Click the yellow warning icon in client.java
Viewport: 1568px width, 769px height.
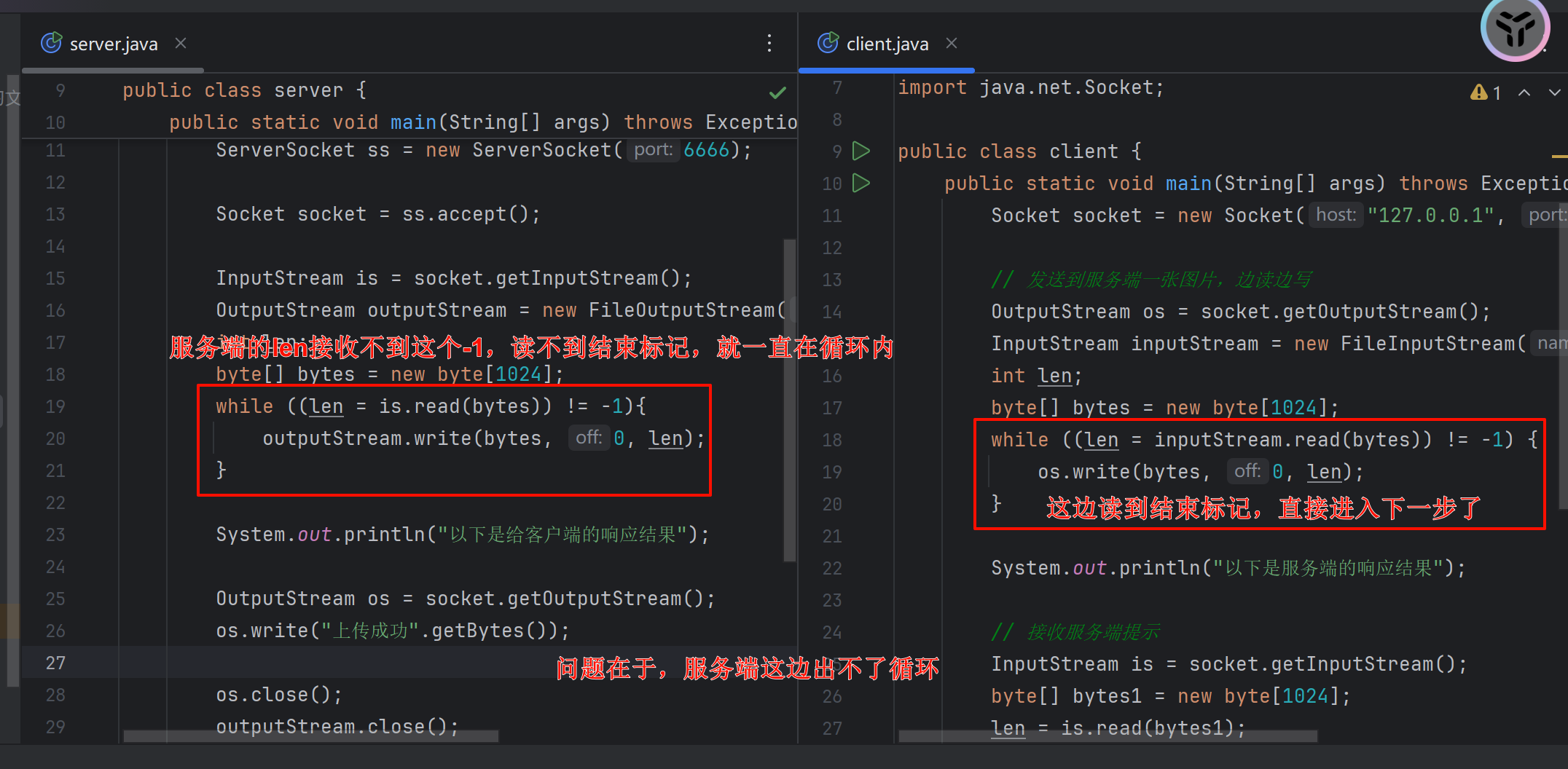(x=1478, y=92)
